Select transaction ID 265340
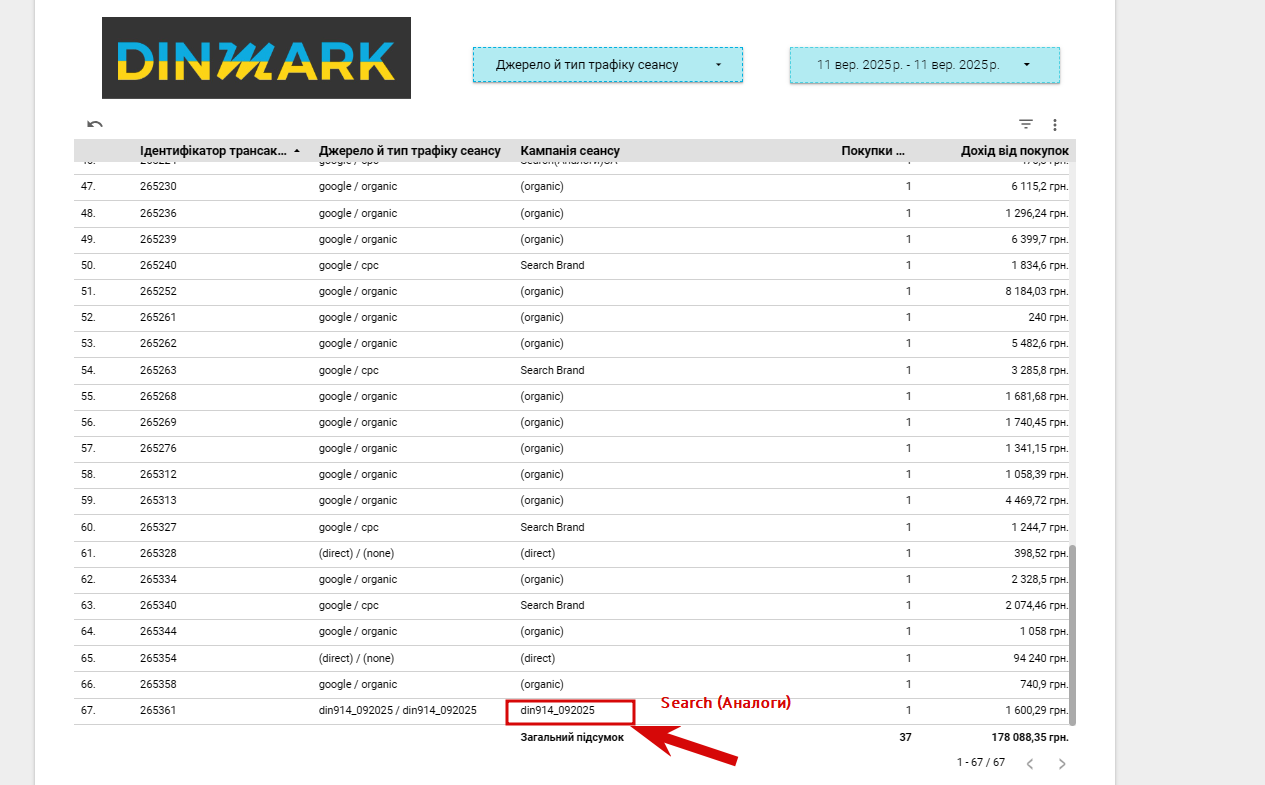The image size is (1265, 785). coord(158,605)
